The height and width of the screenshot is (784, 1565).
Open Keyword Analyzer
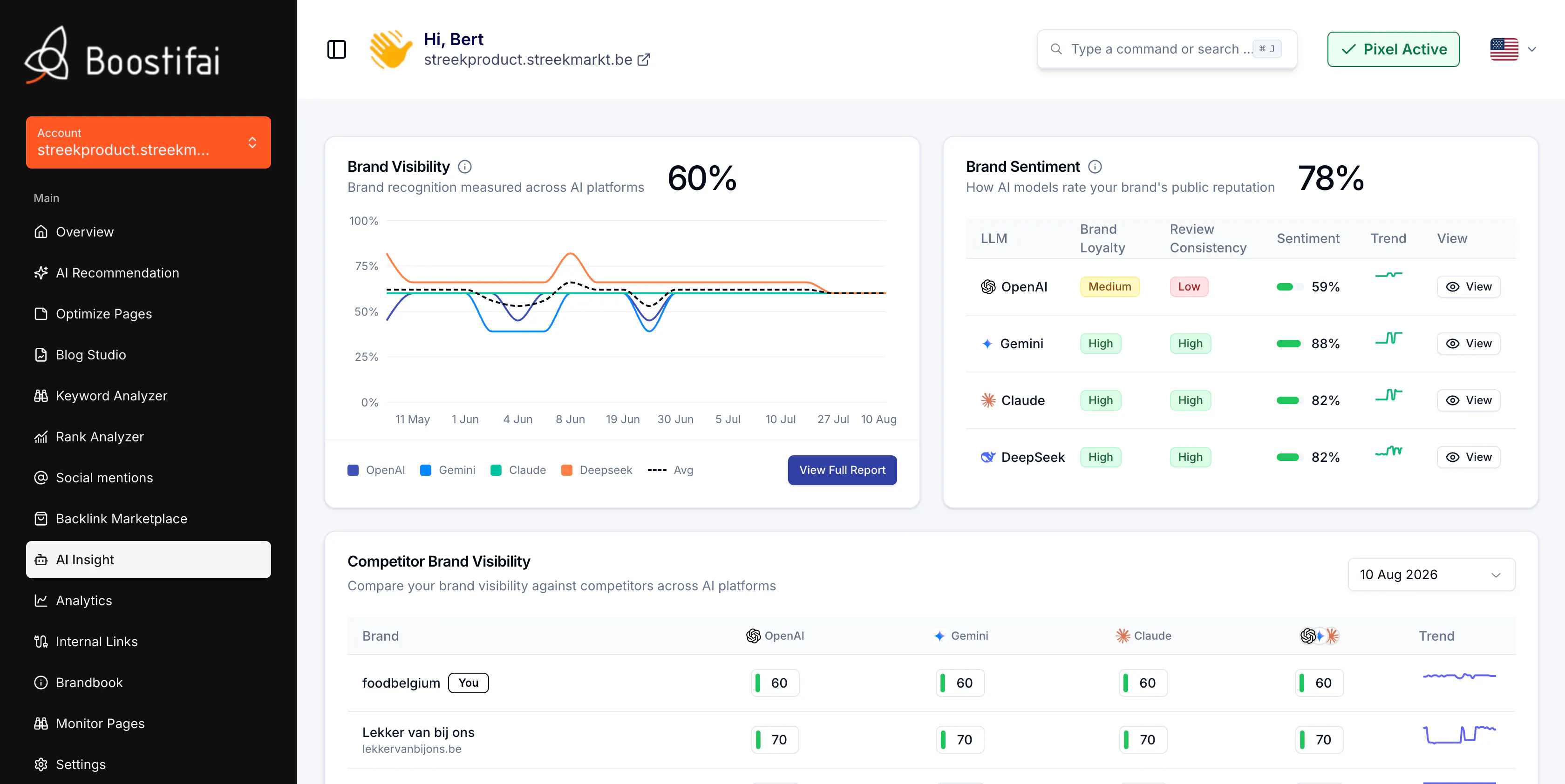point(148,395)
